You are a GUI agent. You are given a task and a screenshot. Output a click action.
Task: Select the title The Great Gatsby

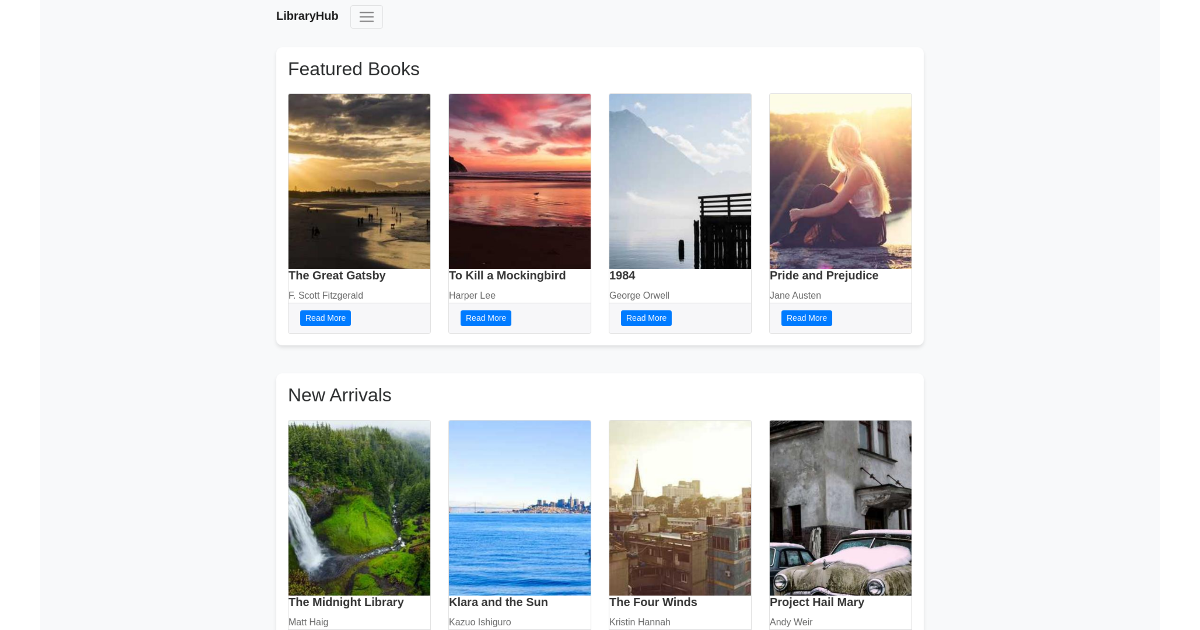tap(337, 275)
